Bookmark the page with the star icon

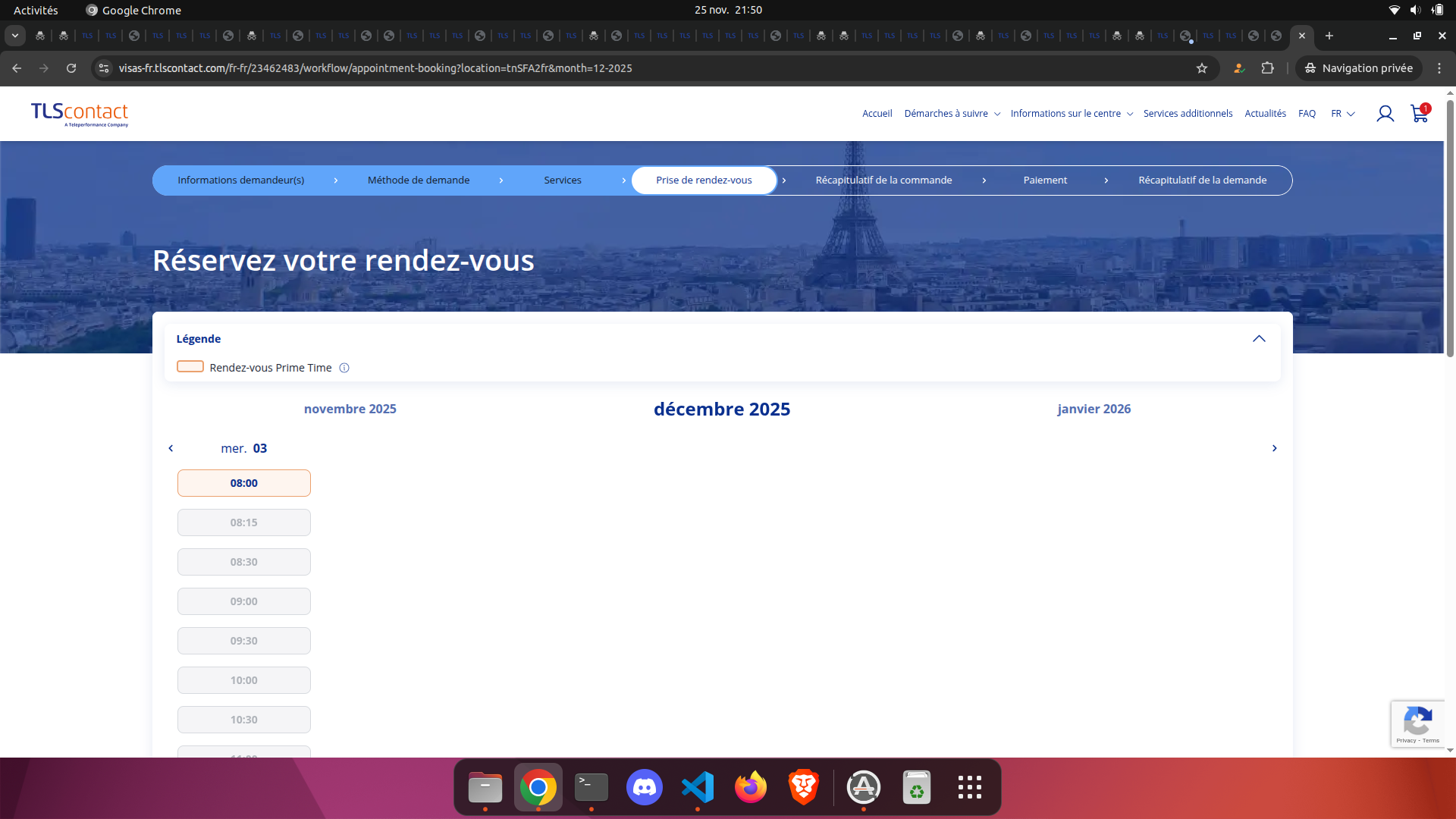1203,68
